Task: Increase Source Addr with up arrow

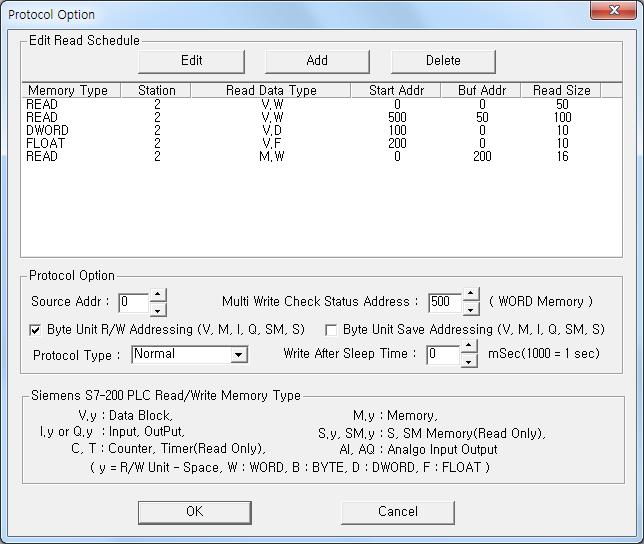Action: 158,296
